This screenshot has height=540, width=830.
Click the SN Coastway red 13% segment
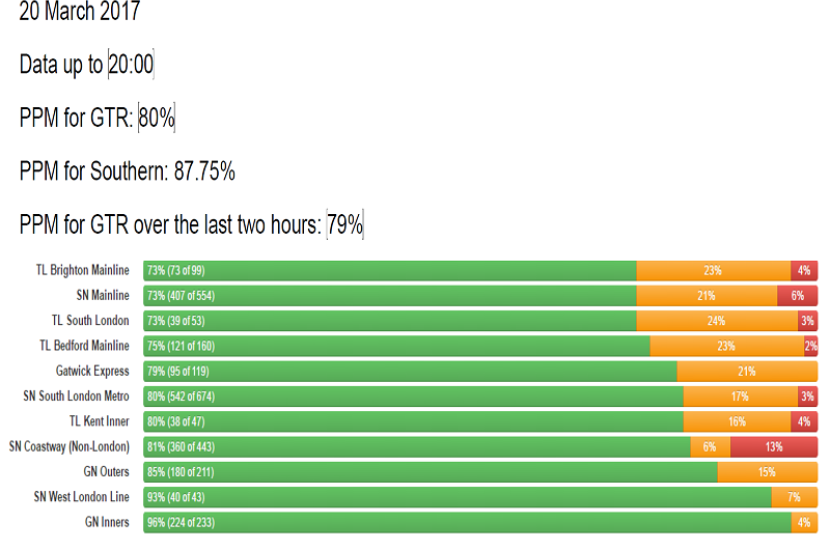click(774, 447)
